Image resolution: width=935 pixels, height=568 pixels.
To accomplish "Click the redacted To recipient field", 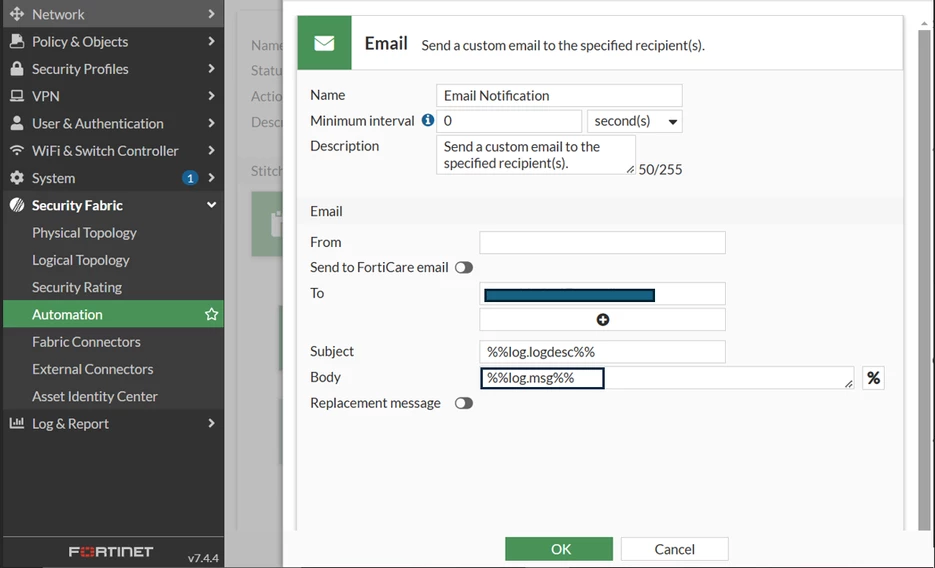I will pyautogui.click(x=602, y=294).
